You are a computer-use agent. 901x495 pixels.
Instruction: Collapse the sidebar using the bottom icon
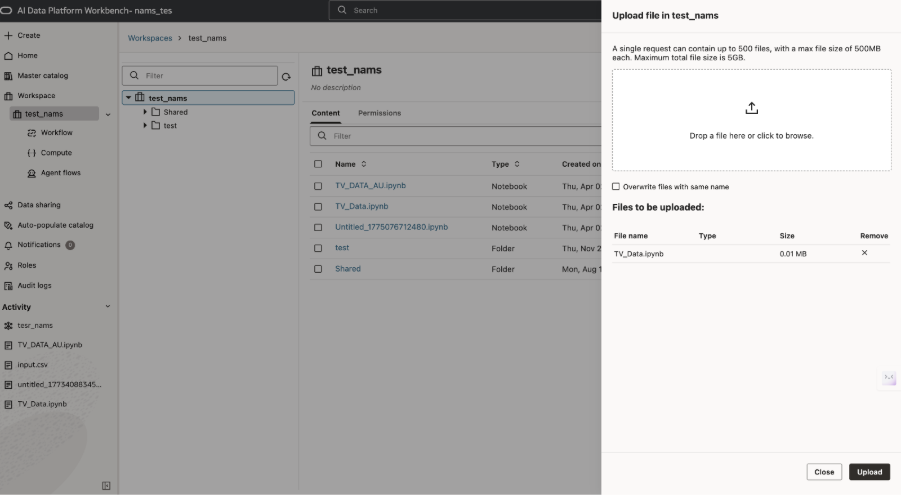(x=106, y=486)
